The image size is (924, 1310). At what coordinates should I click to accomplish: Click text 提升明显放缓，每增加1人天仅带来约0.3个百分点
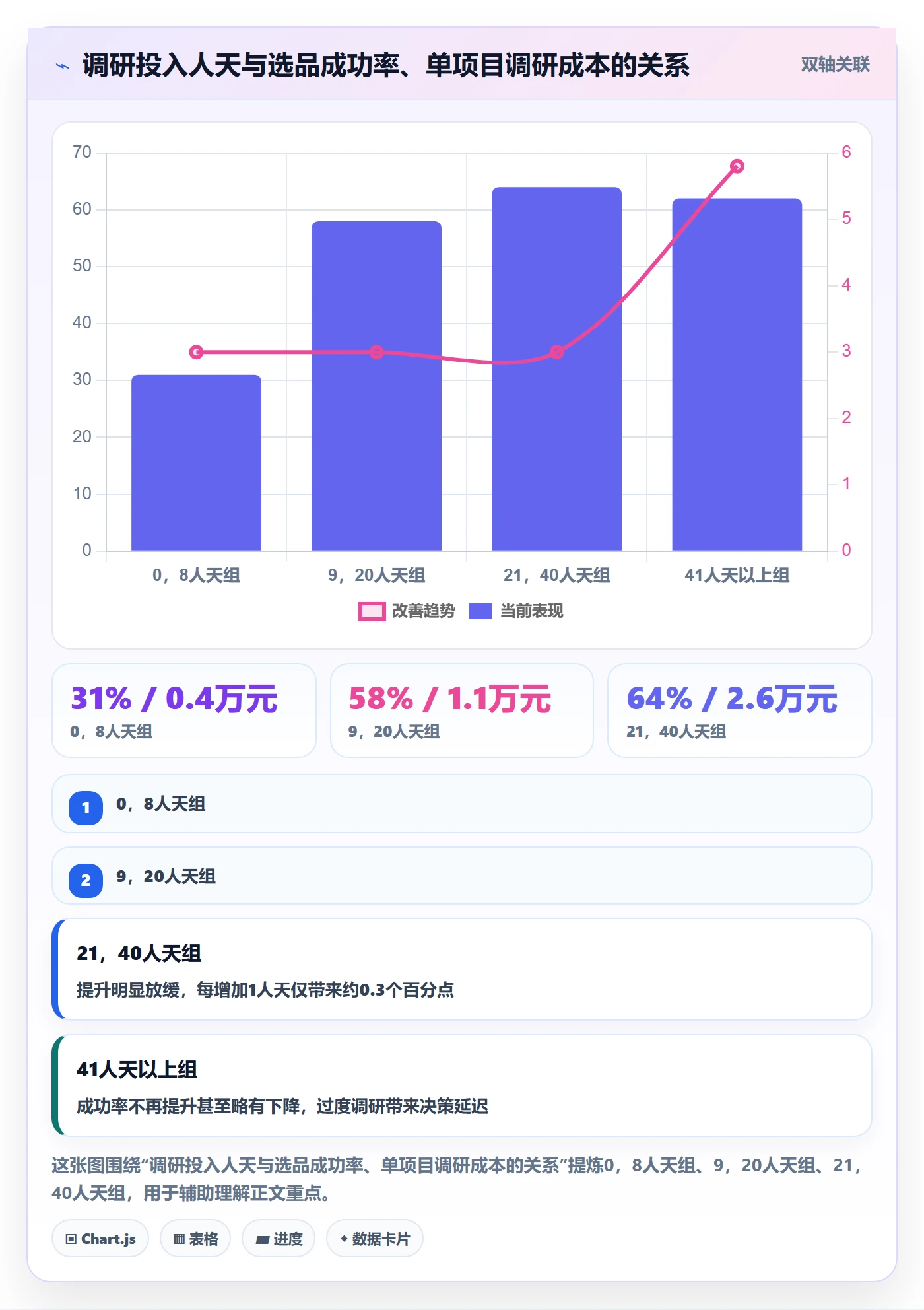(x=265, y=990)
